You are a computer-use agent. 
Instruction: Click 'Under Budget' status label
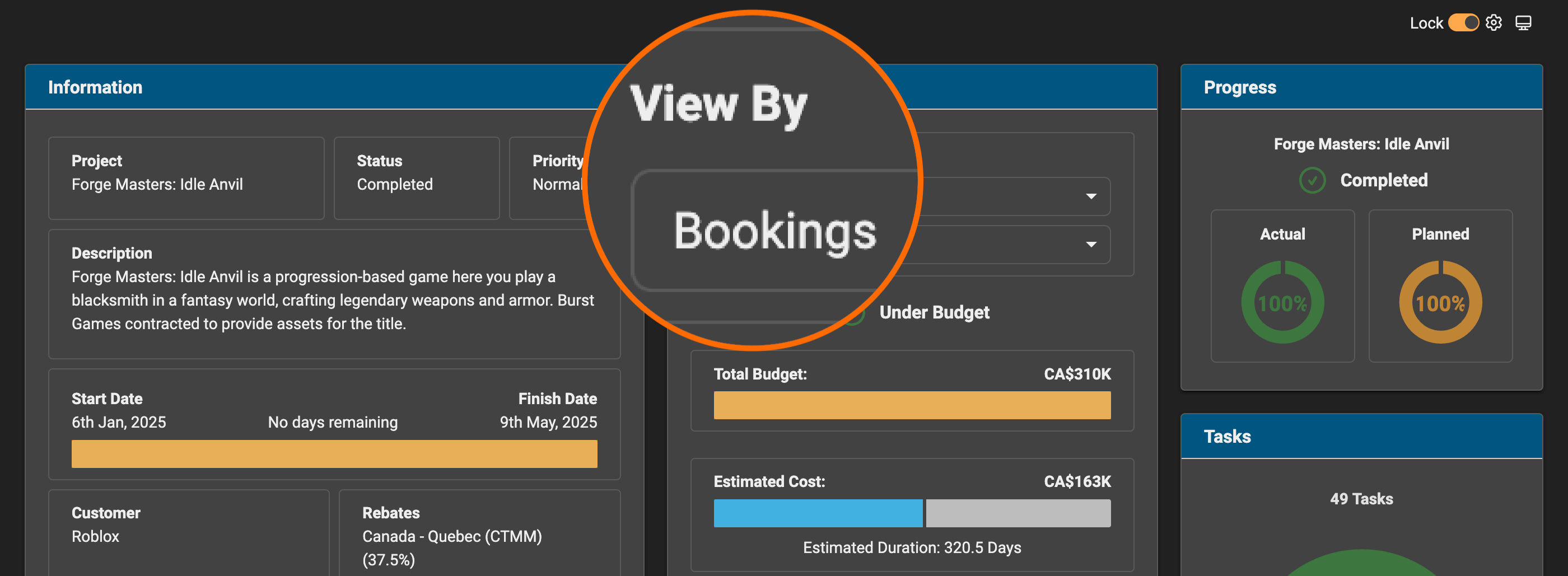[x=934, y=313]
